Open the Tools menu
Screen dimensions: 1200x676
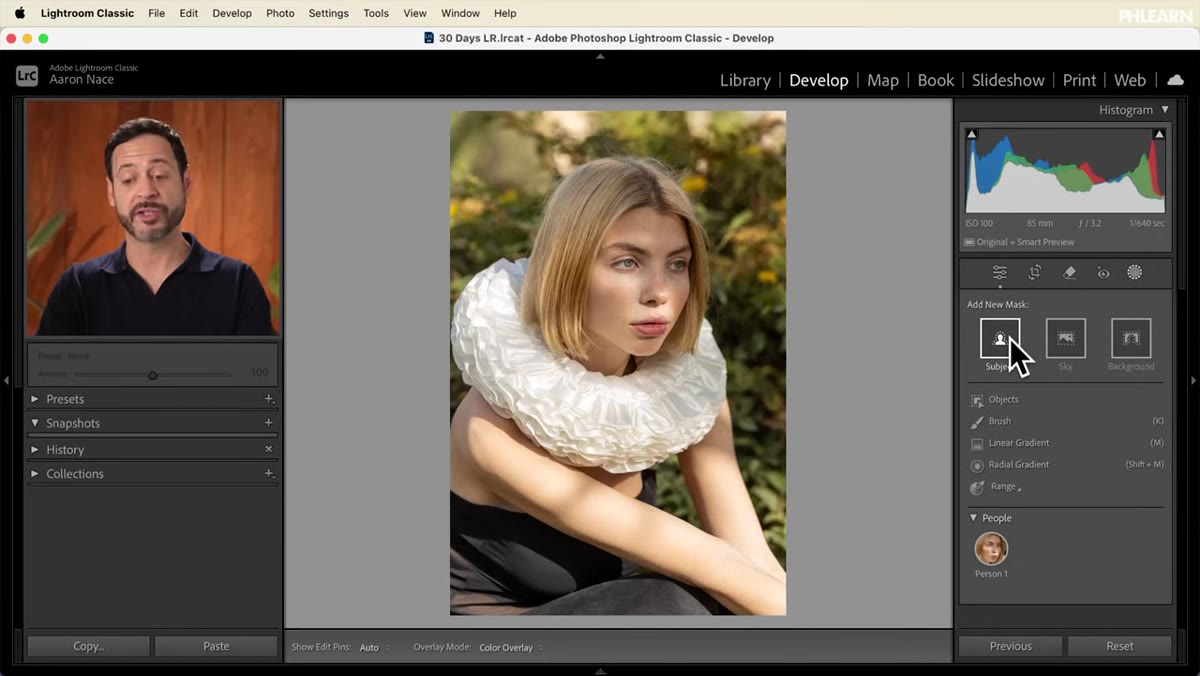(x=376, y=13)
